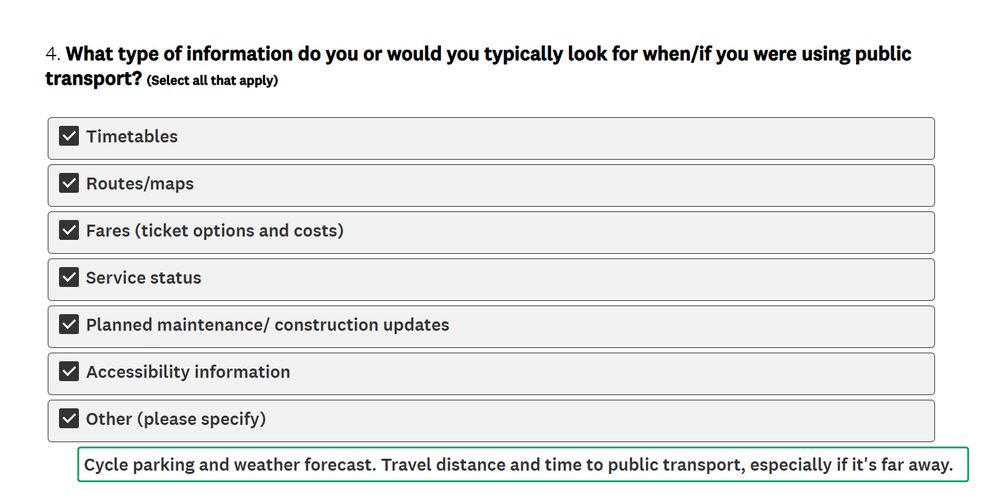This screenshot has height=501, width=1000.
Task: Click the word 'transport?' in the heading
Action: [93, 79]
